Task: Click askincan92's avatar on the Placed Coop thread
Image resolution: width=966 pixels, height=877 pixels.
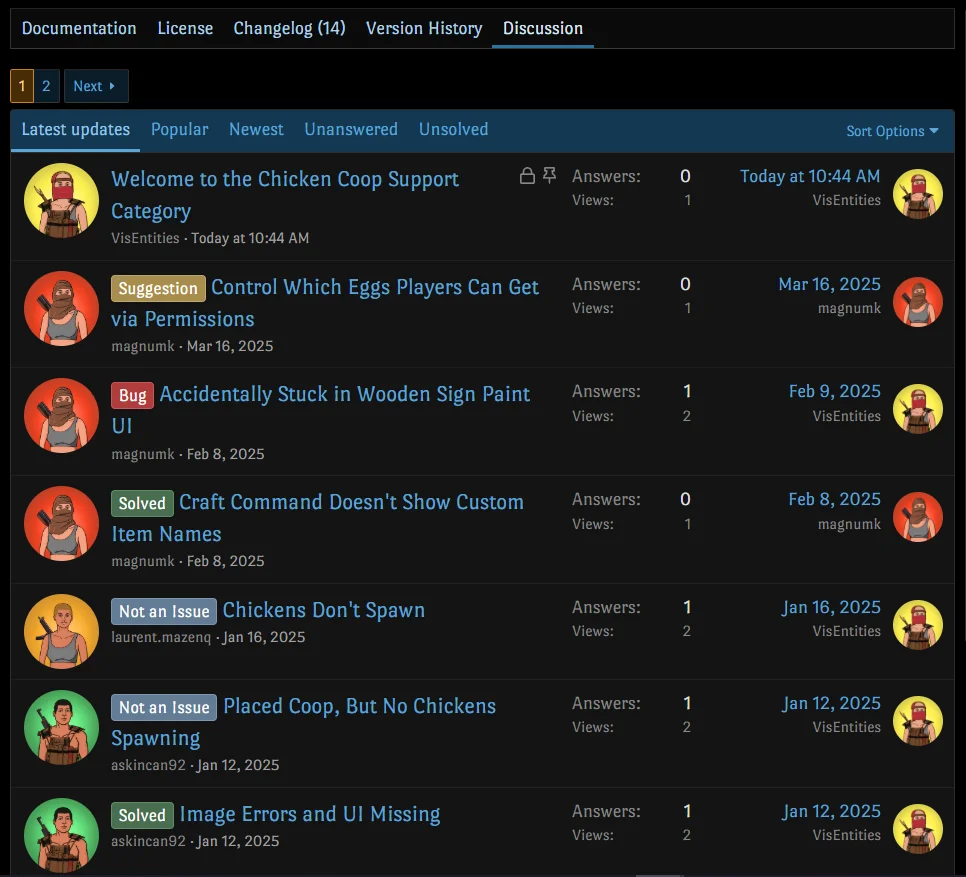Action: (x=61, y=728)
